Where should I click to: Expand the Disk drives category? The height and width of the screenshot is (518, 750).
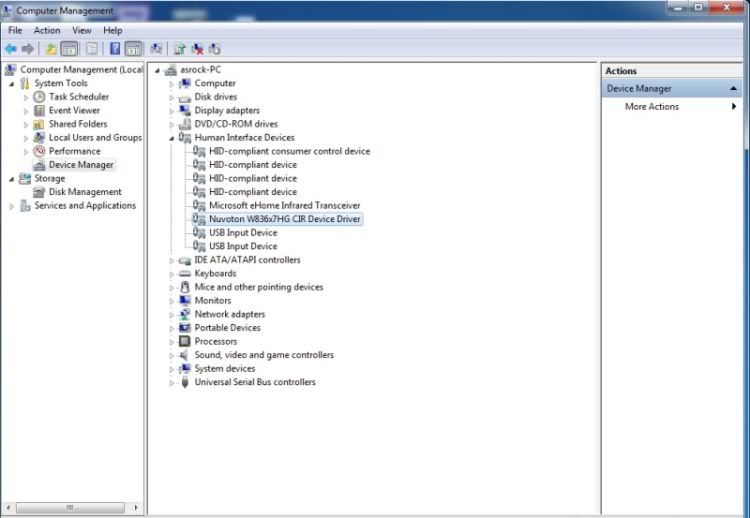[x=172, y=98]
